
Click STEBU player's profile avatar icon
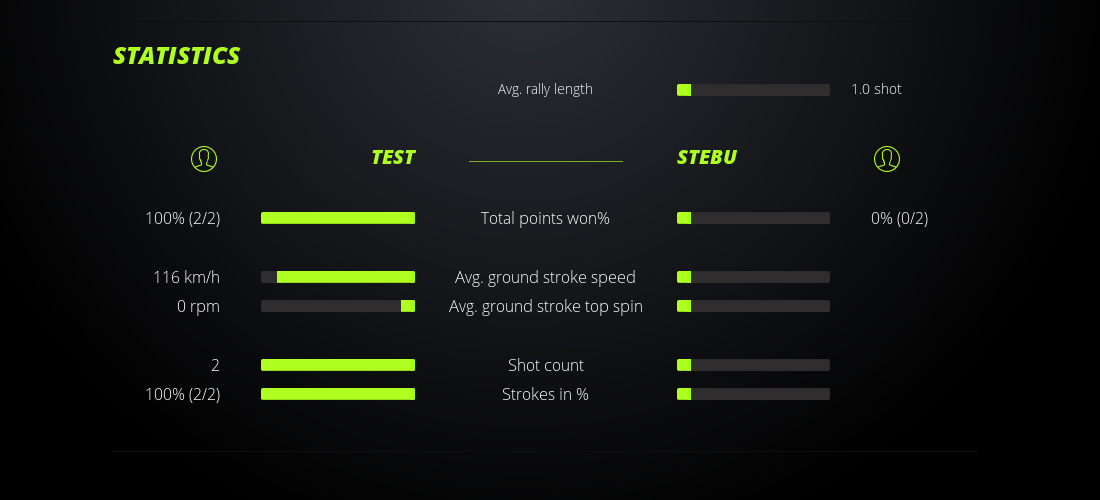click(886, 158)
